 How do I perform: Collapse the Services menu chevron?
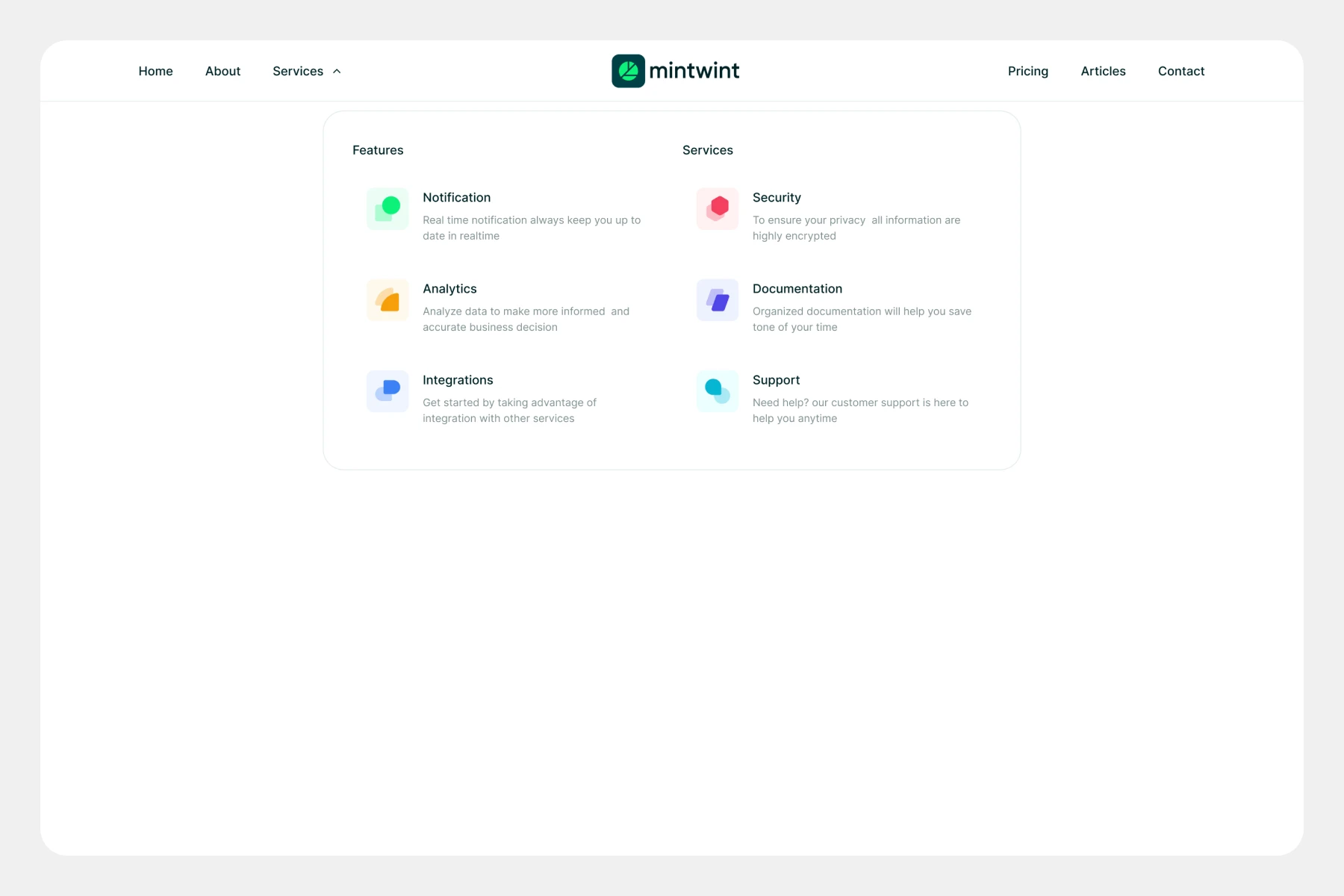pos(337,72)
